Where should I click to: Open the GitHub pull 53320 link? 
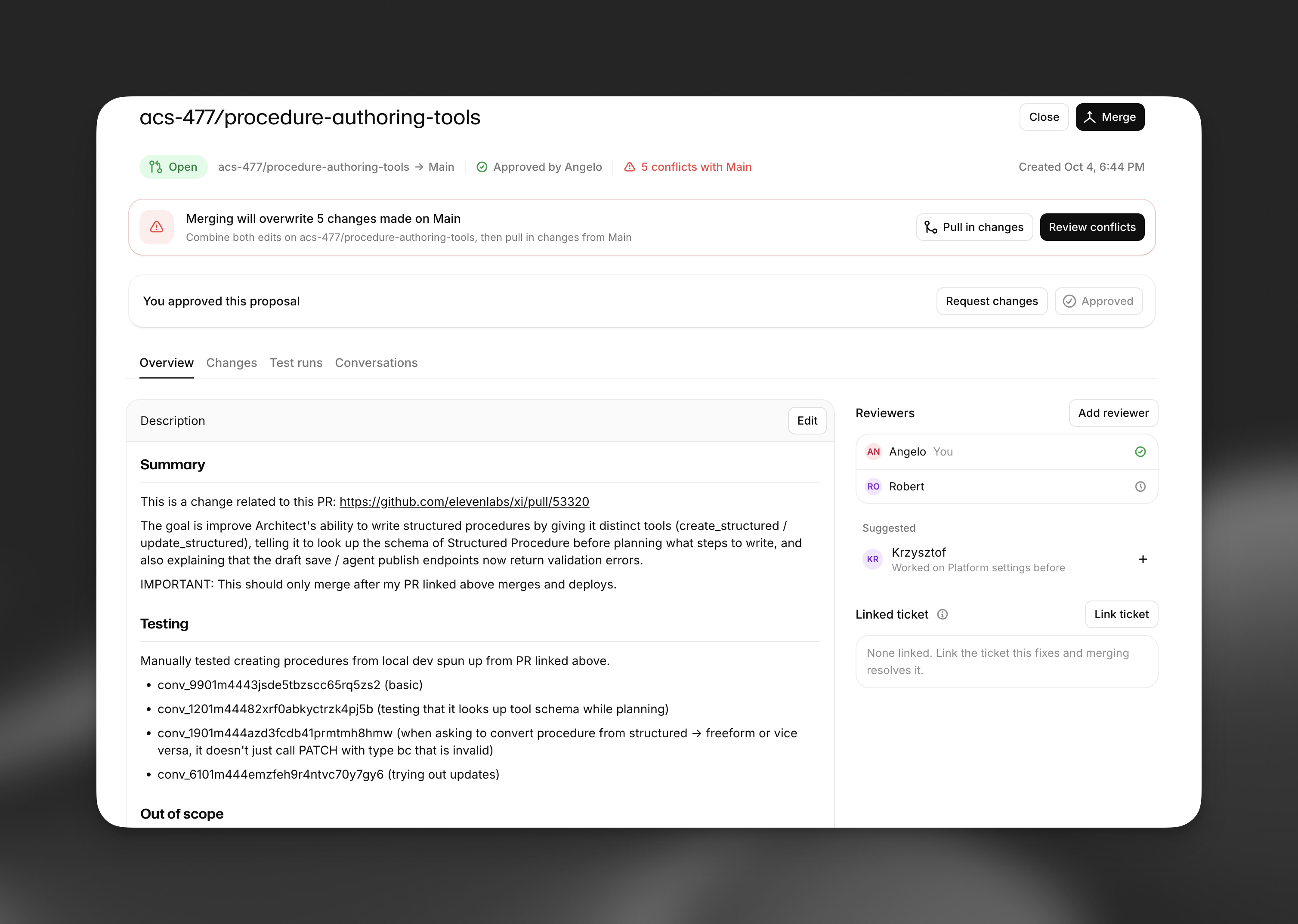(464, 502)
